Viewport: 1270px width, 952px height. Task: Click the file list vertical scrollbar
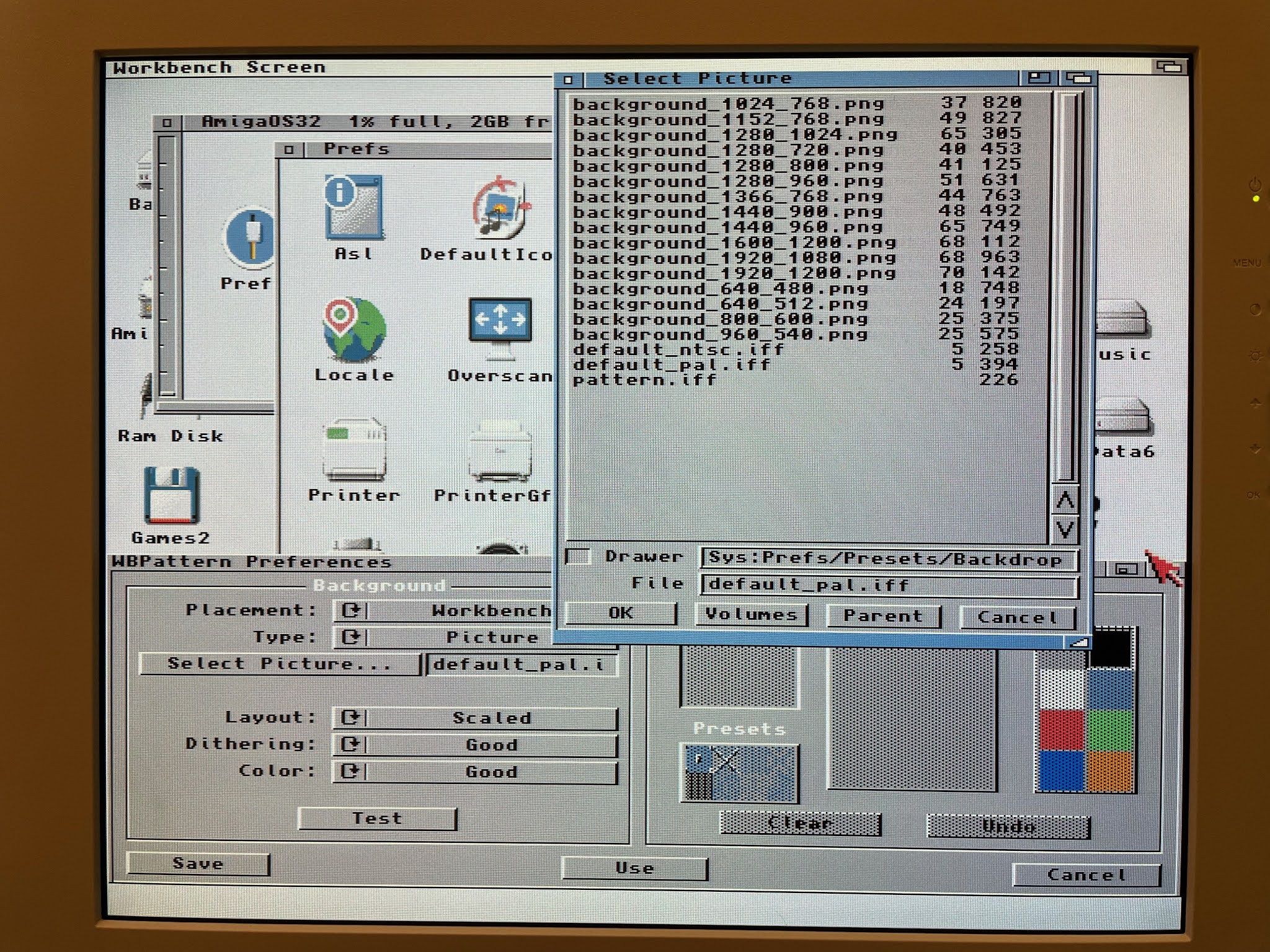pos(1066,286)
